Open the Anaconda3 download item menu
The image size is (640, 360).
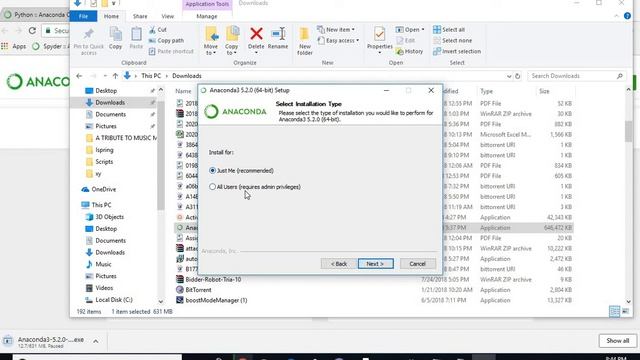coord(96,341)
